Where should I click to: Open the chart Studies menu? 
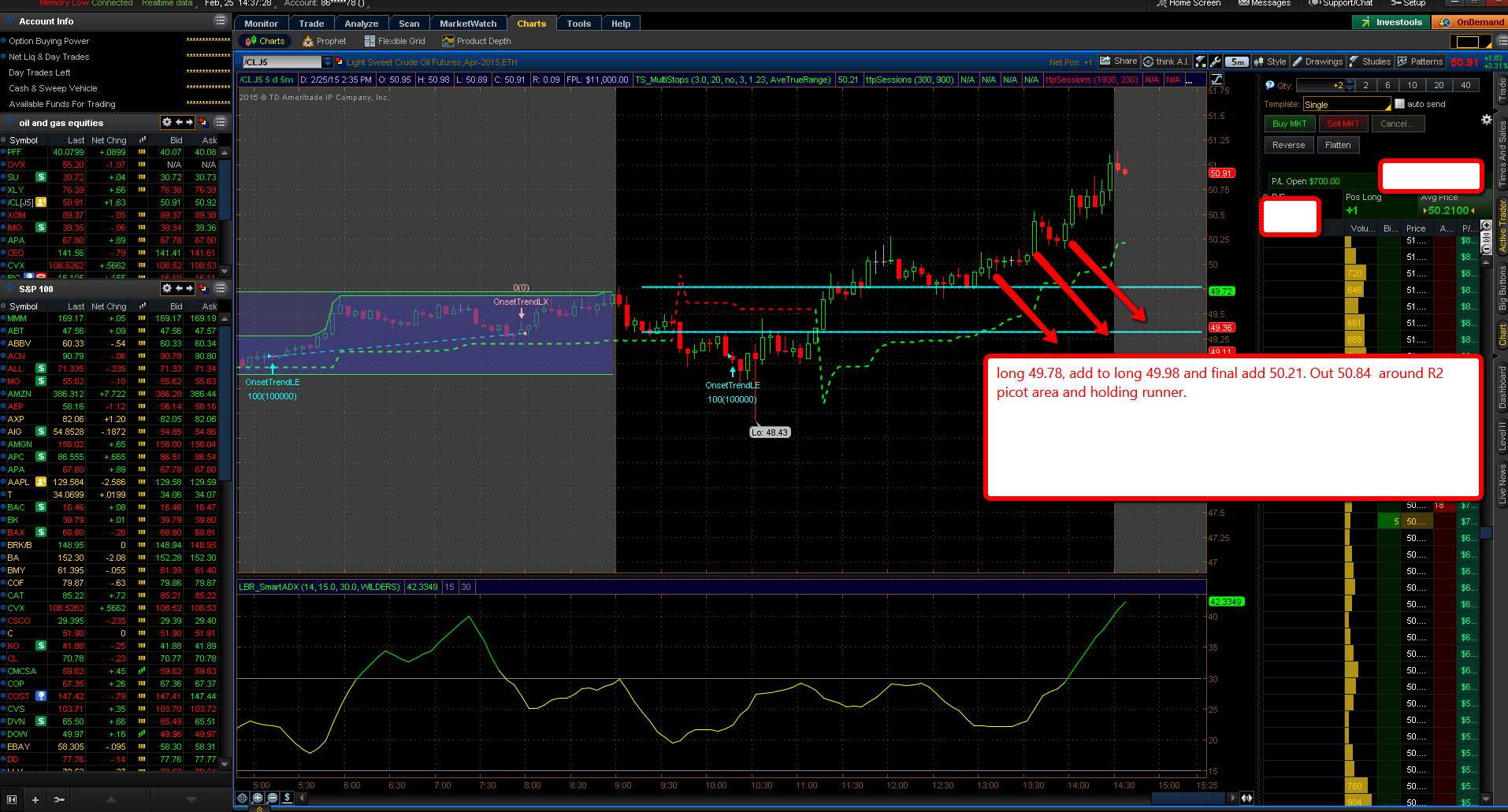tap(1370, 61)
